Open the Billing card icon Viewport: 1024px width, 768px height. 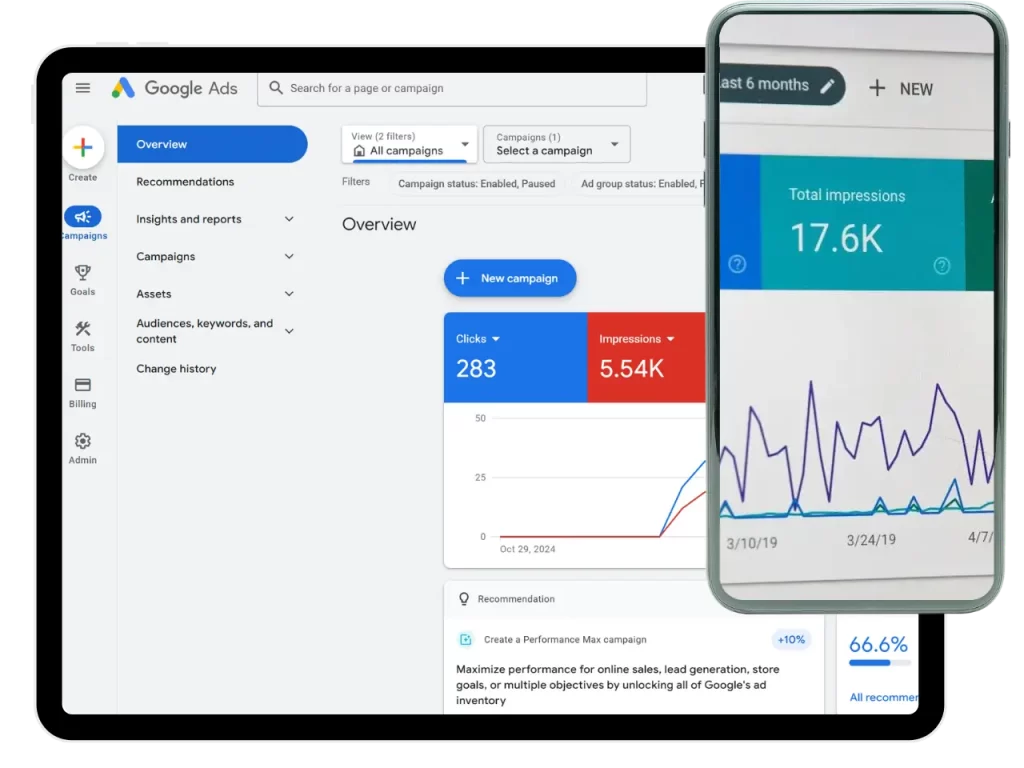click(83, 385)
